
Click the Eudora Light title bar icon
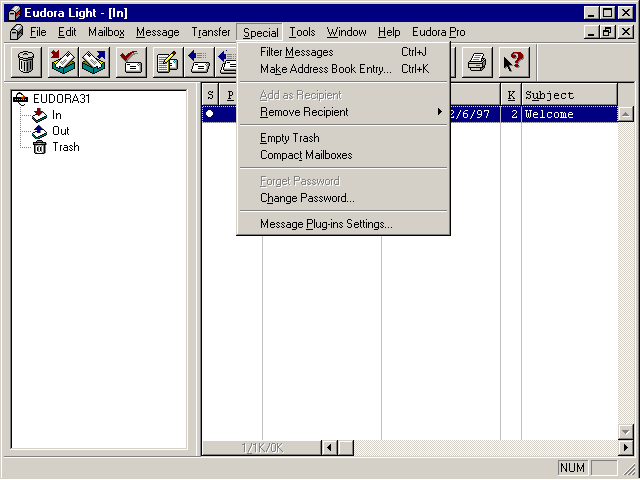(14, 13)
